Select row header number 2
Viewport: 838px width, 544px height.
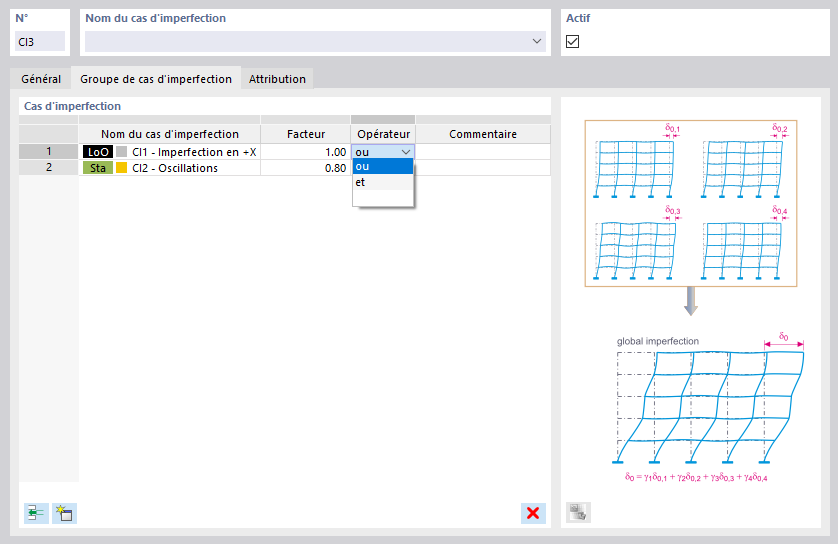(49, 168)
